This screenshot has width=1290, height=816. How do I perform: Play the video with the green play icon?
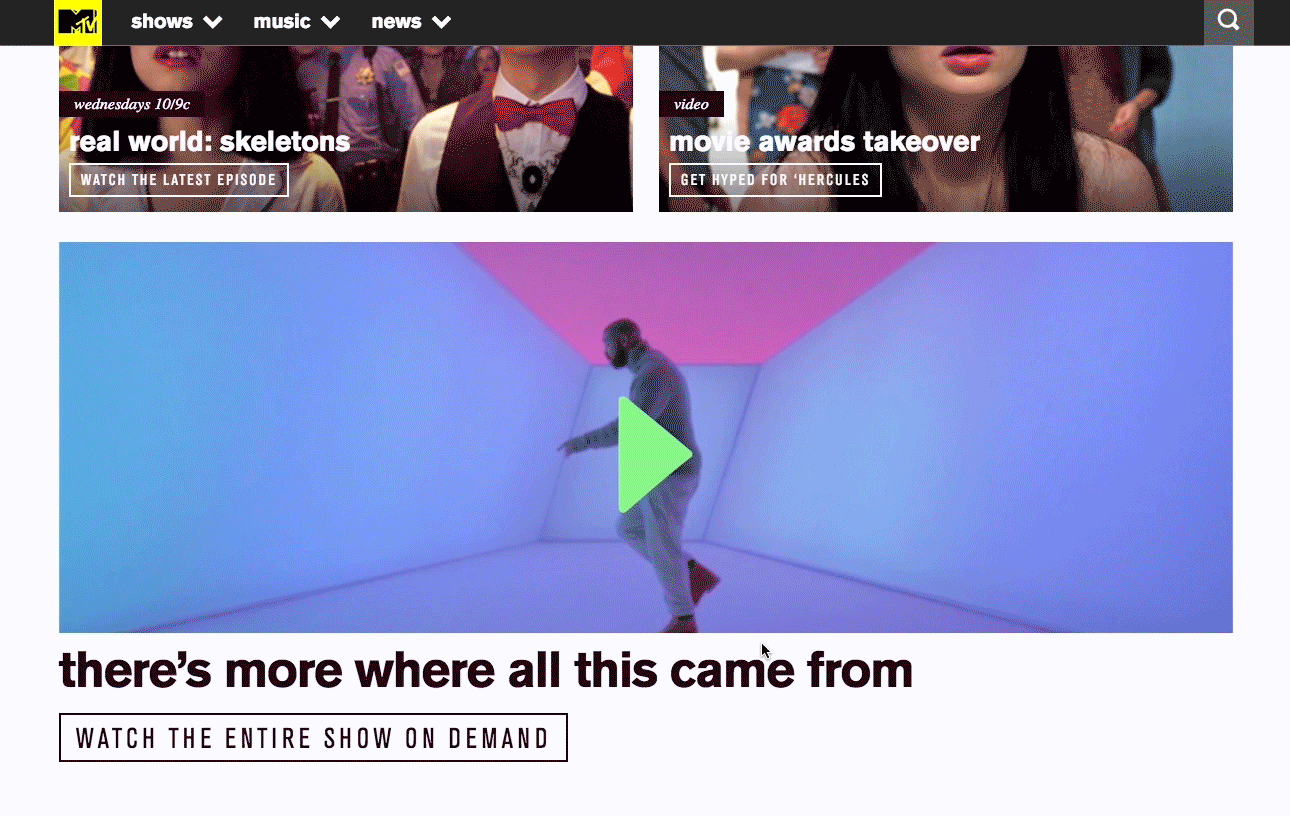654,455
